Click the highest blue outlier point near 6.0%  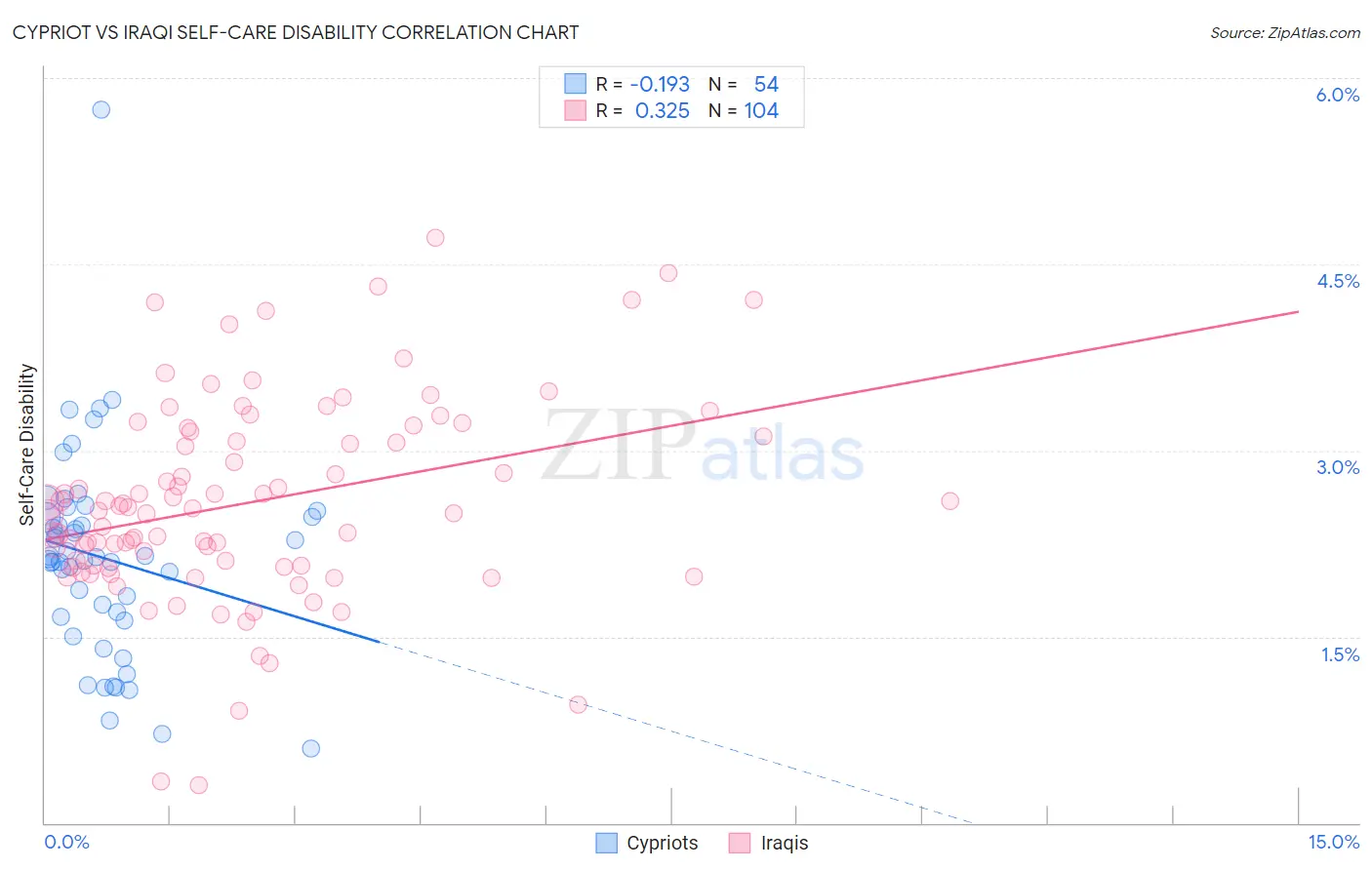click(101, 109)
